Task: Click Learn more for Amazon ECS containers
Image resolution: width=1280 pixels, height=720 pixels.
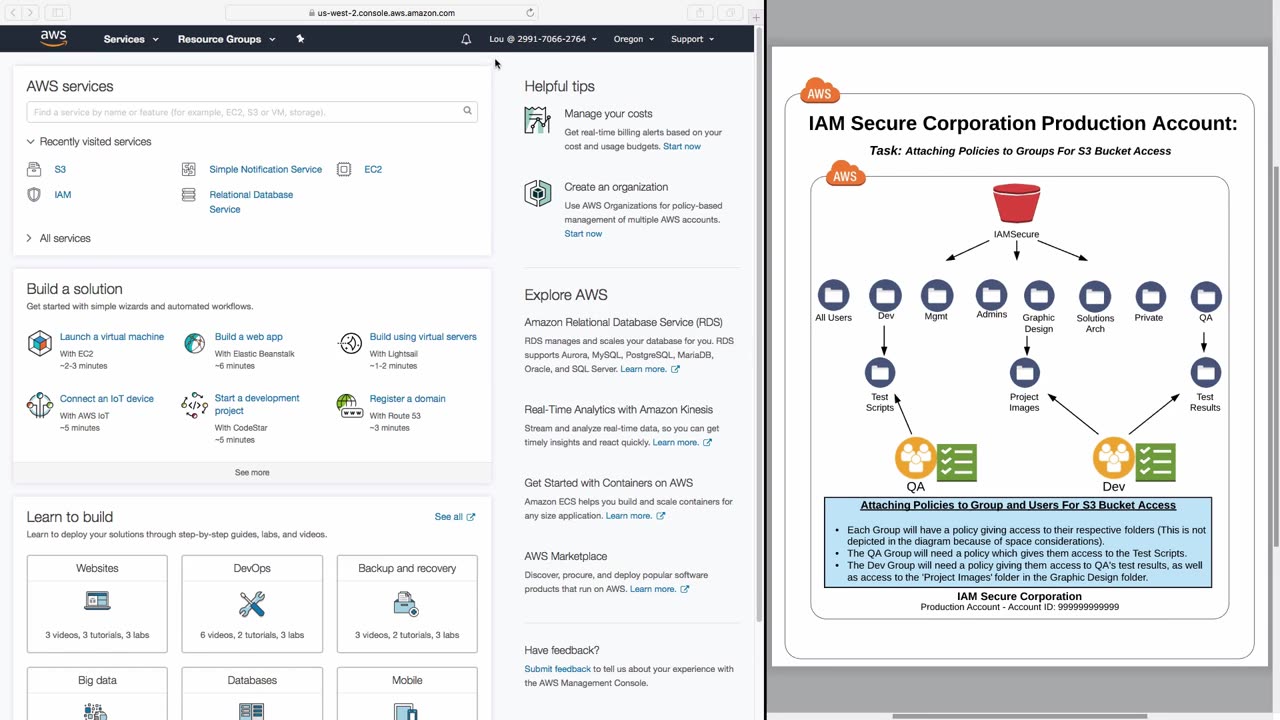Action: [x=635, y=516]
